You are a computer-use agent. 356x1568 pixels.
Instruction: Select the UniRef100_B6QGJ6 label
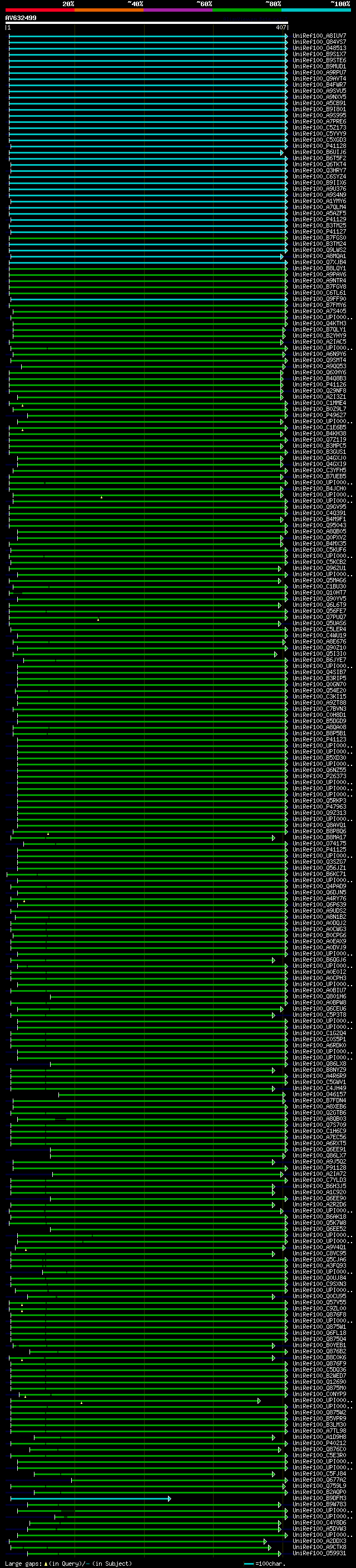tap(319, 960)
